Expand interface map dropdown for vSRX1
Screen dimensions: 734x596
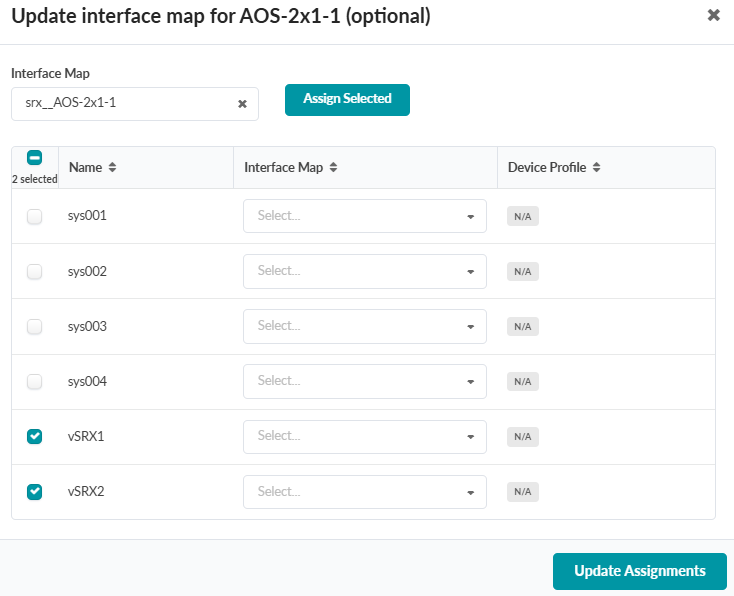(x=364, y=436)
